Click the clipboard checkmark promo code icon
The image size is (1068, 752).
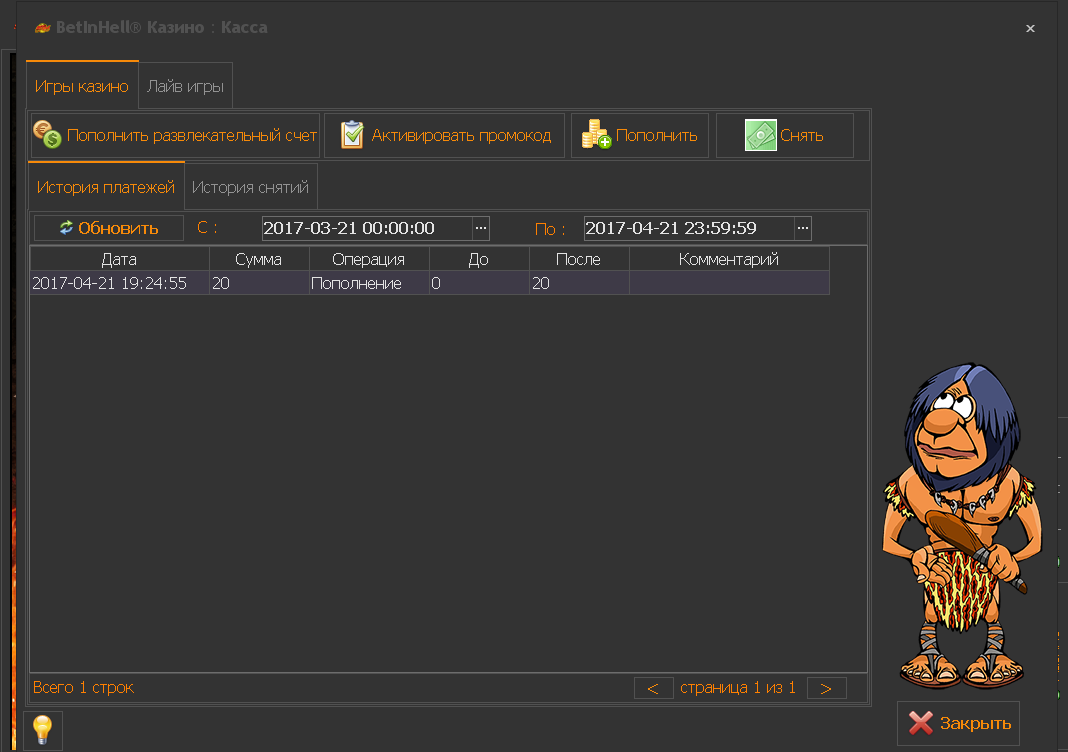[x=352, y=135]
